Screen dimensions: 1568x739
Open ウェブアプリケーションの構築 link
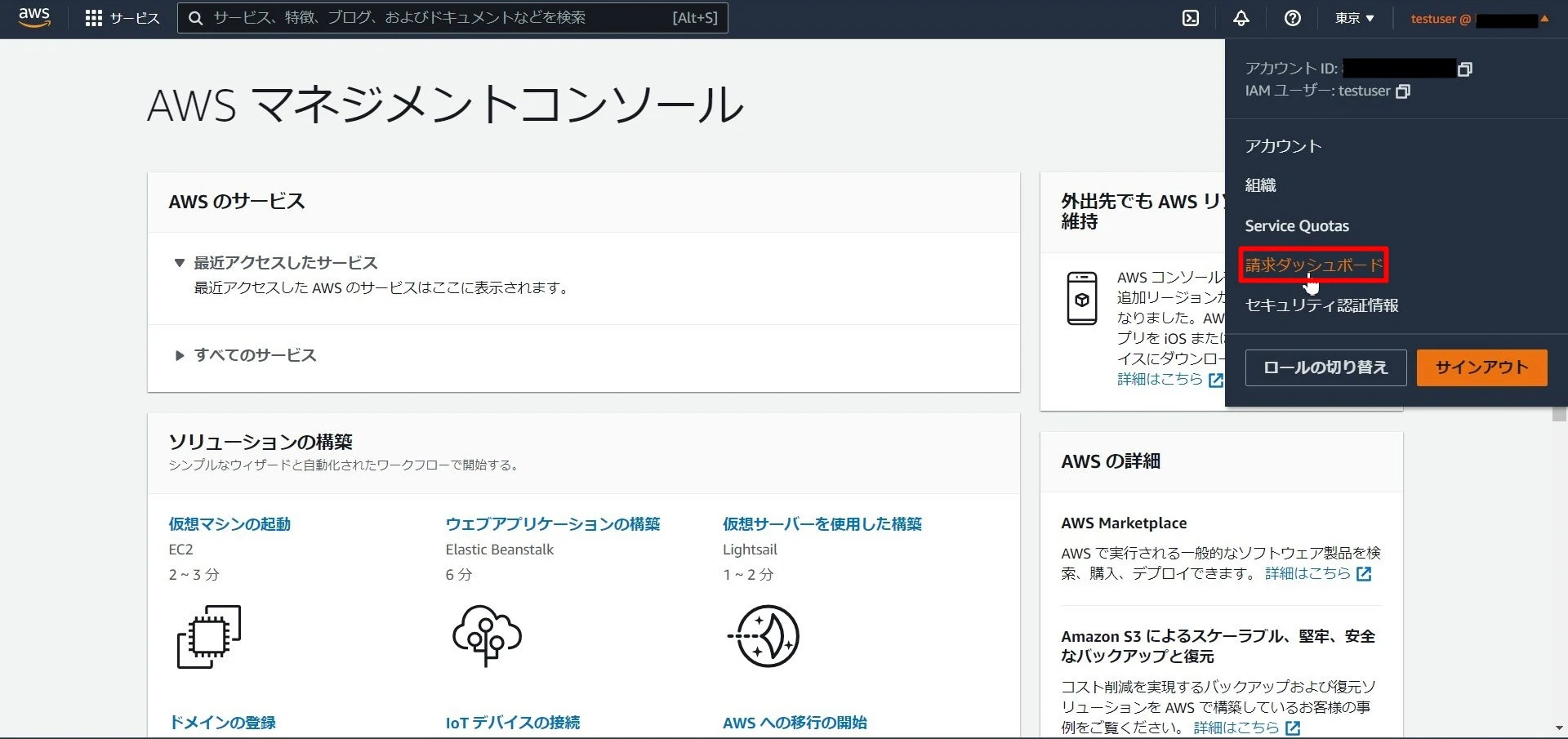pyautogui.click(x=553, y=524)
